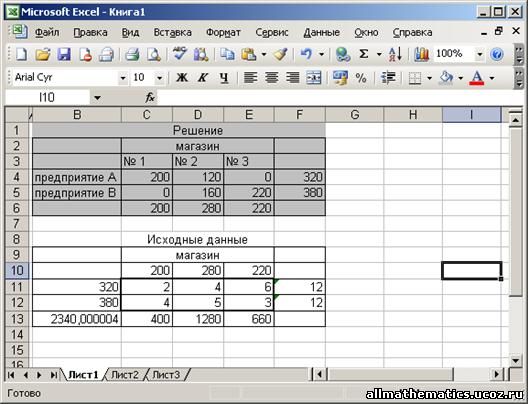This screenshot has height=404, width=528.
Task: Toggle bold Ж formatting
Action: [x=182, y=78]
